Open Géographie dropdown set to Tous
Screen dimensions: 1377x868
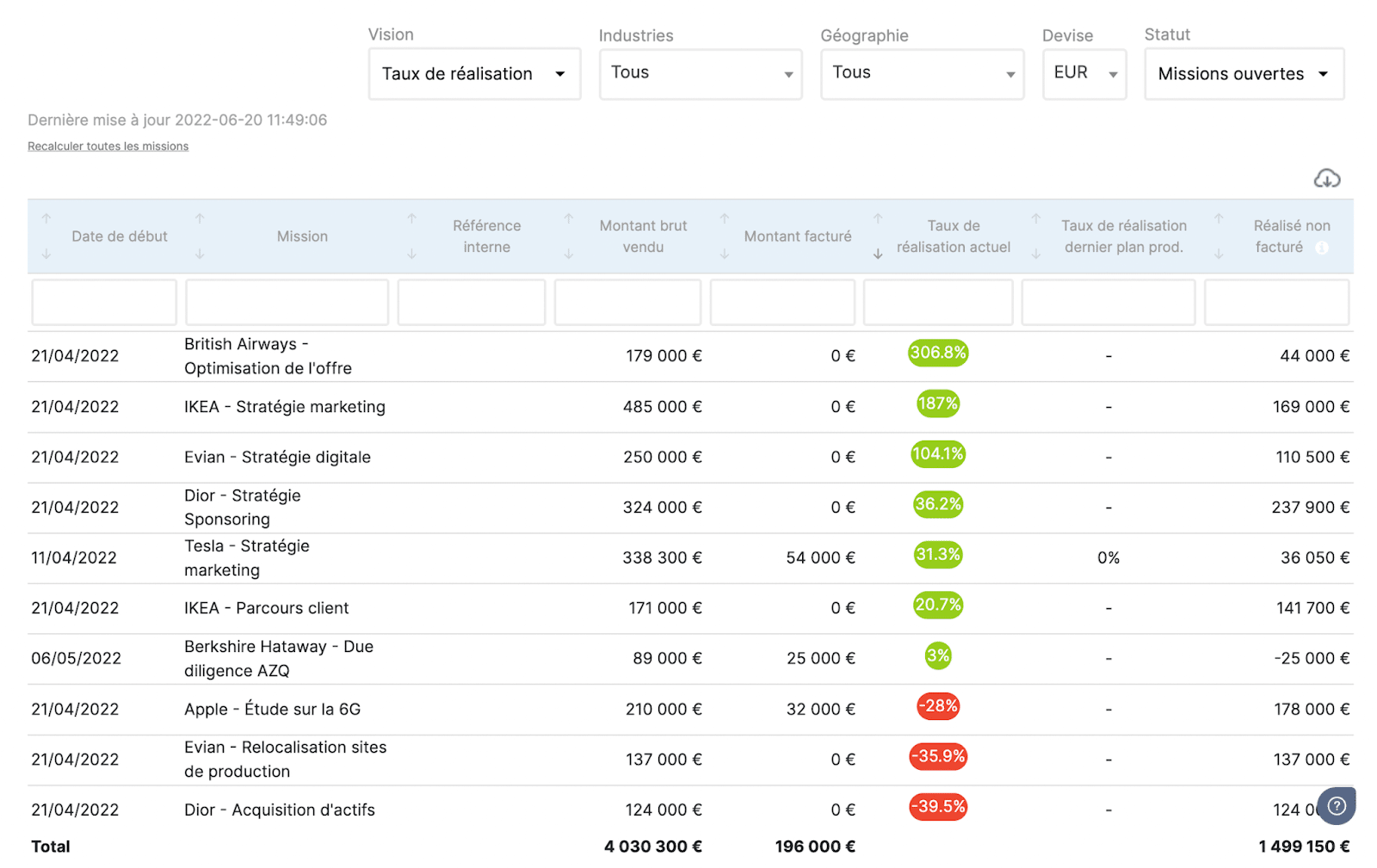pos(922,74)
